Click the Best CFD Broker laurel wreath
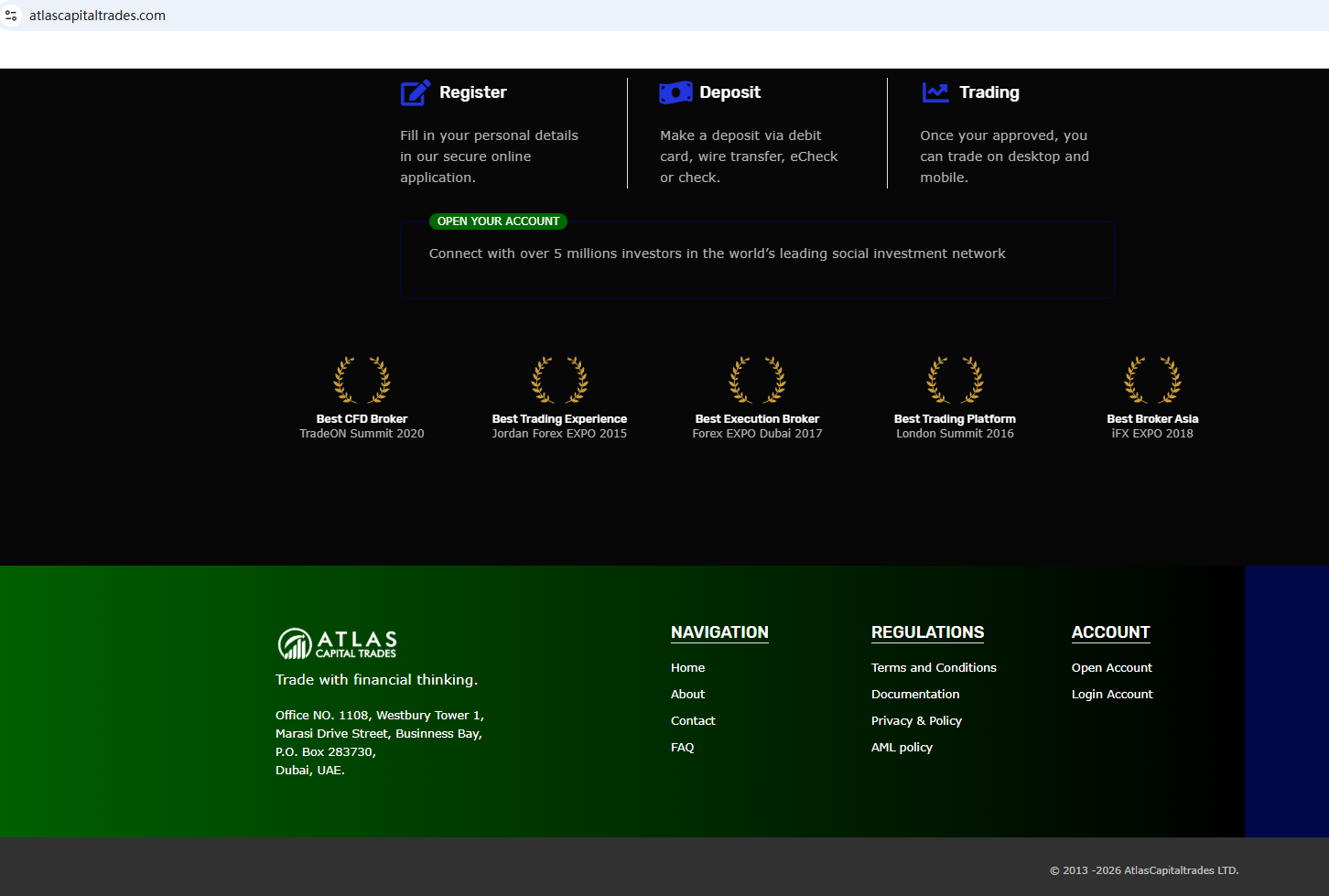Viewport: 1329px width, 896px height. (x=362, y=380)
